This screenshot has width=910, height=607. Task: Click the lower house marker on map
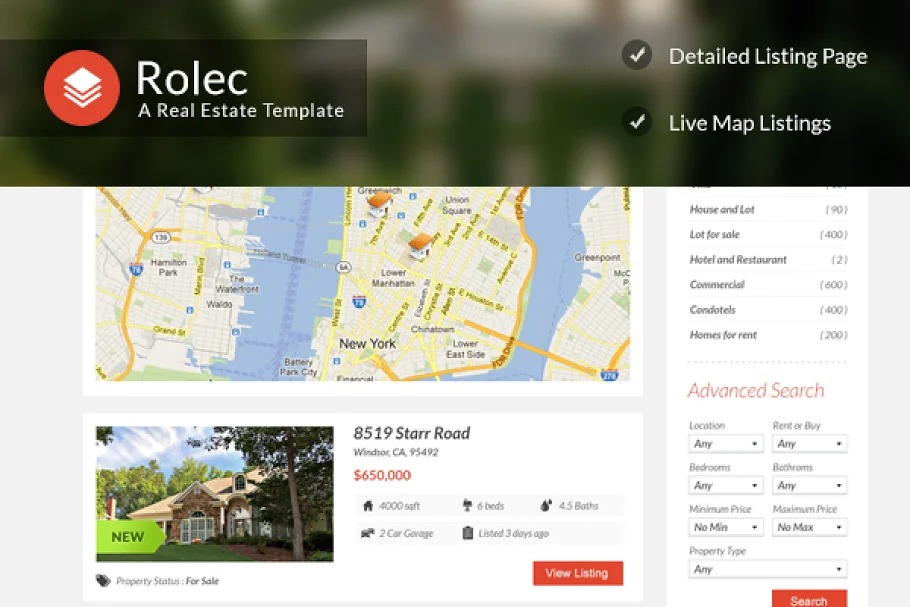[x=421, y=242]
